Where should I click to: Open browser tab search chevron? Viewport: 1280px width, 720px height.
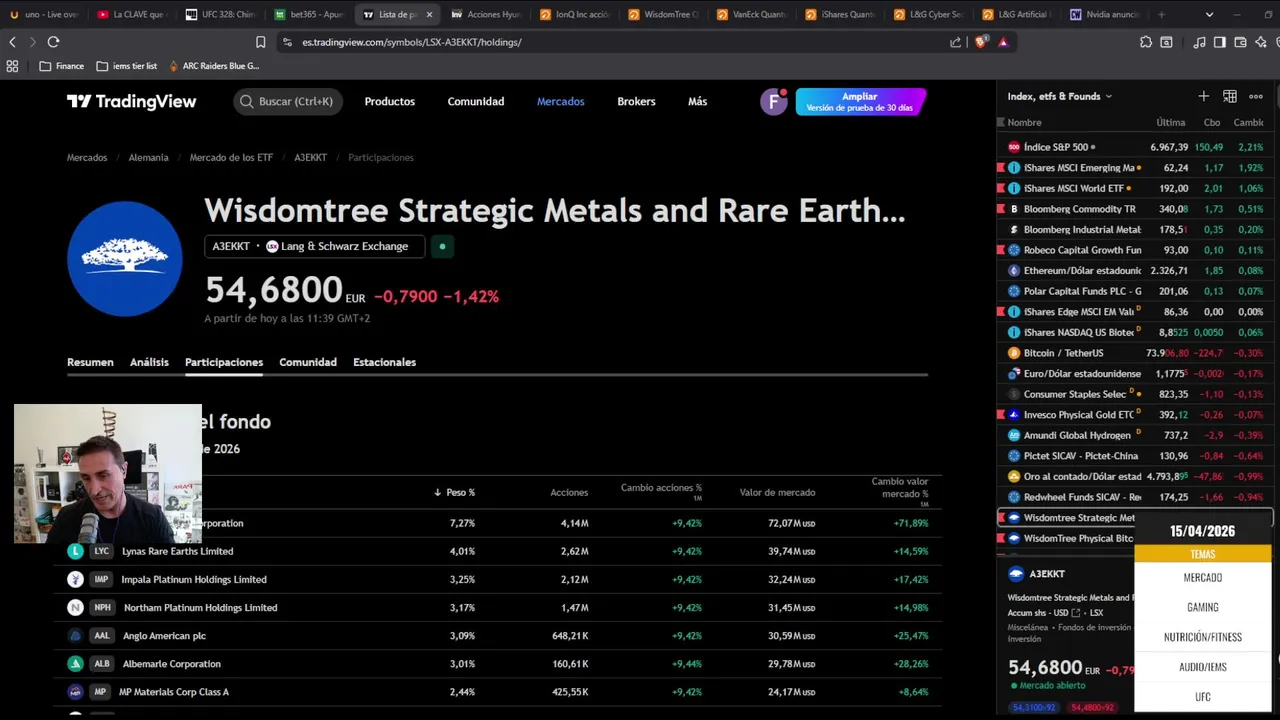(1209, 15)
